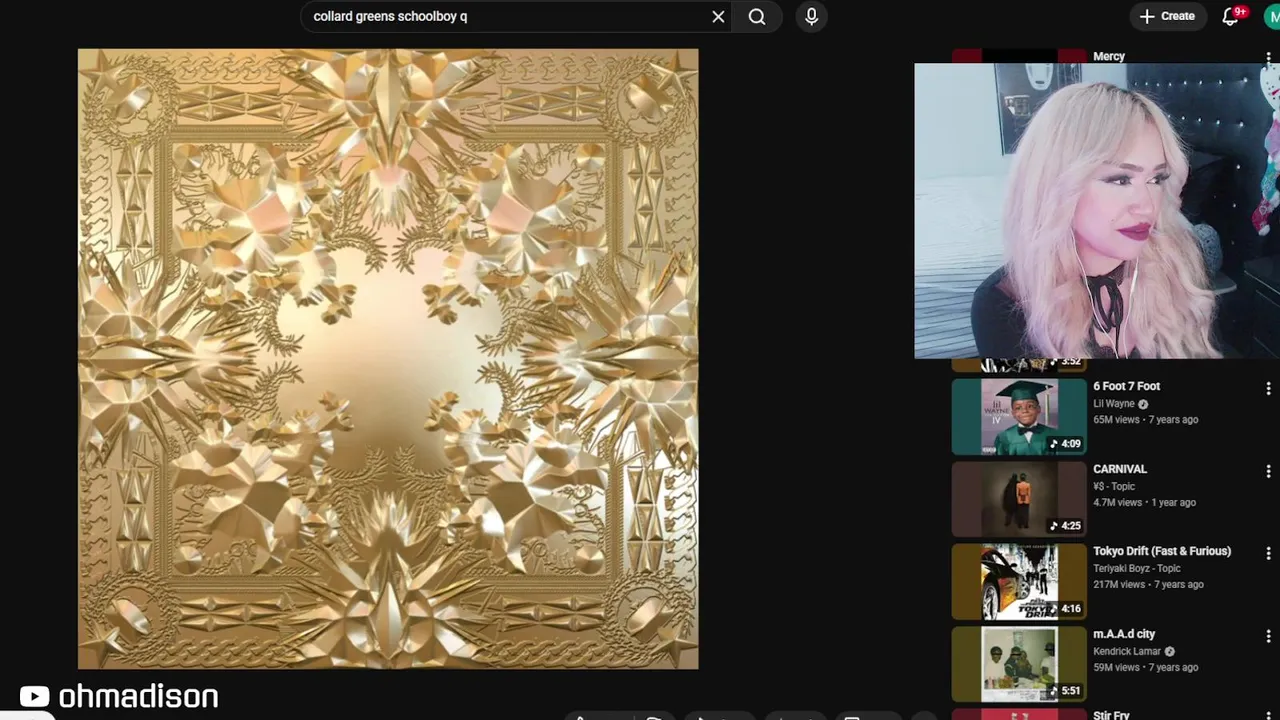Click the '65M views · 7 years ago' text

tap(1145, 420)
